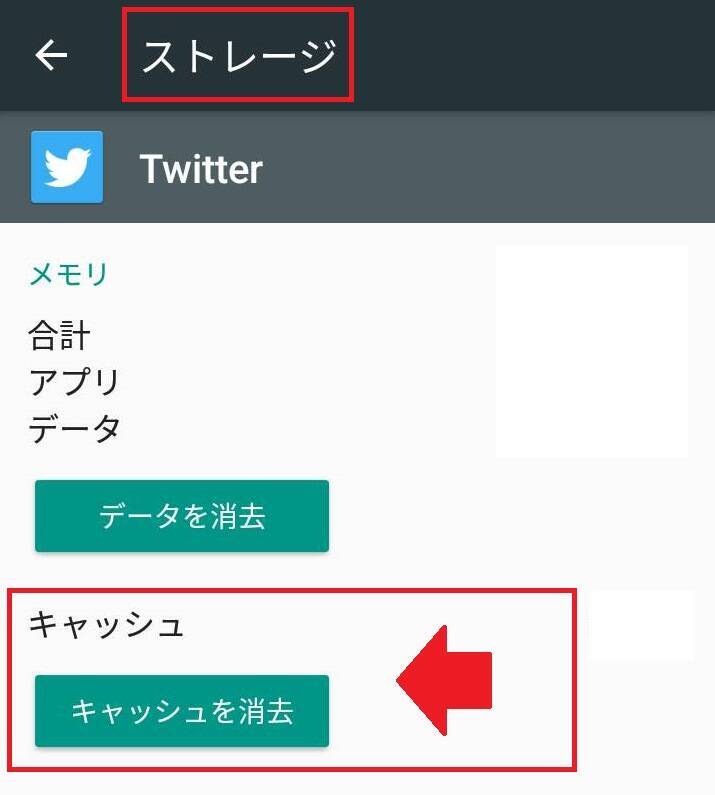
Task: Click the 合計 row label
Action: point(60,336)
